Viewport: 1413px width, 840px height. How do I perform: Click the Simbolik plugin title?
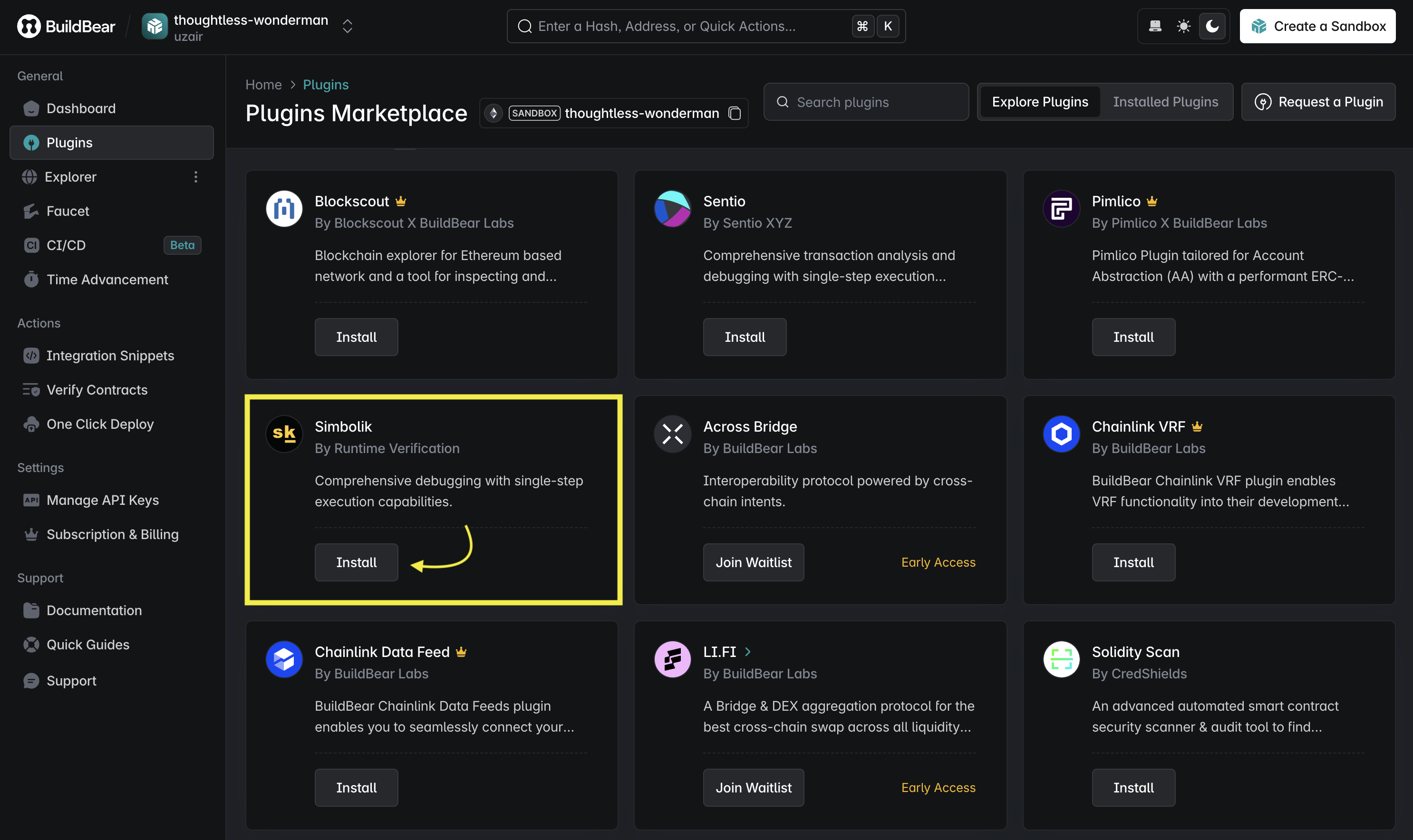343,426
